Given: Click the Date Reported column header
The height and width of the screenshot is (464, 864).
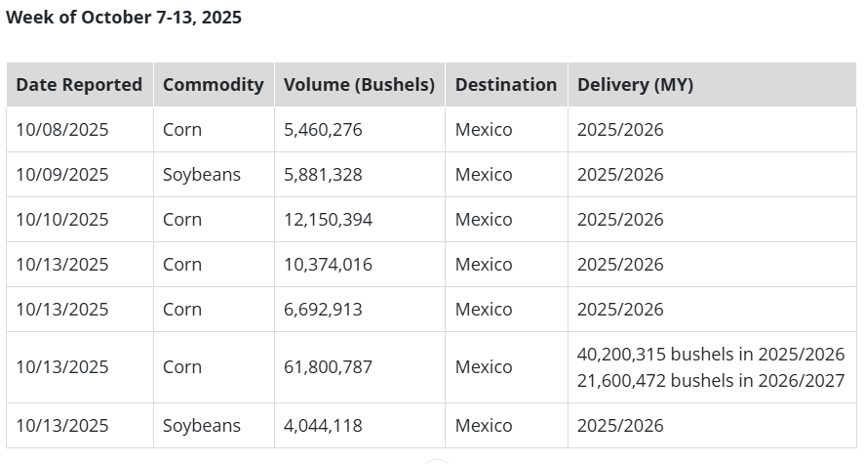Looking at the screenshot, I should point(79,85).
